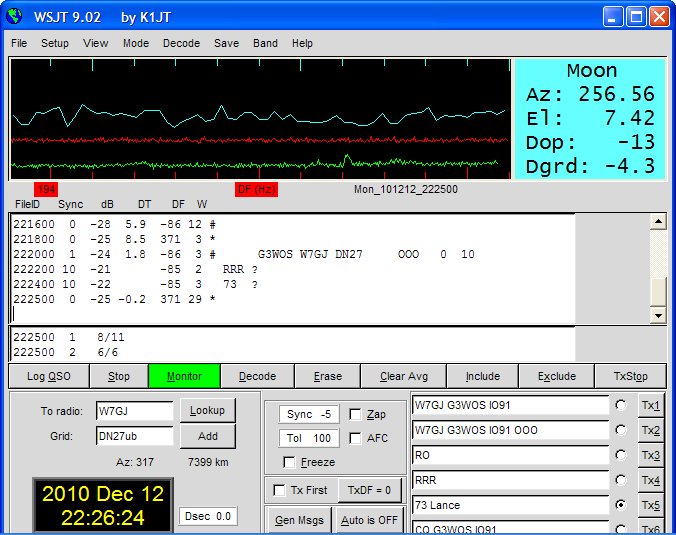Viewport: 676px width, 535px height.
Task: Click the To radio field containing W7GJ
Action: coord(135,411)
